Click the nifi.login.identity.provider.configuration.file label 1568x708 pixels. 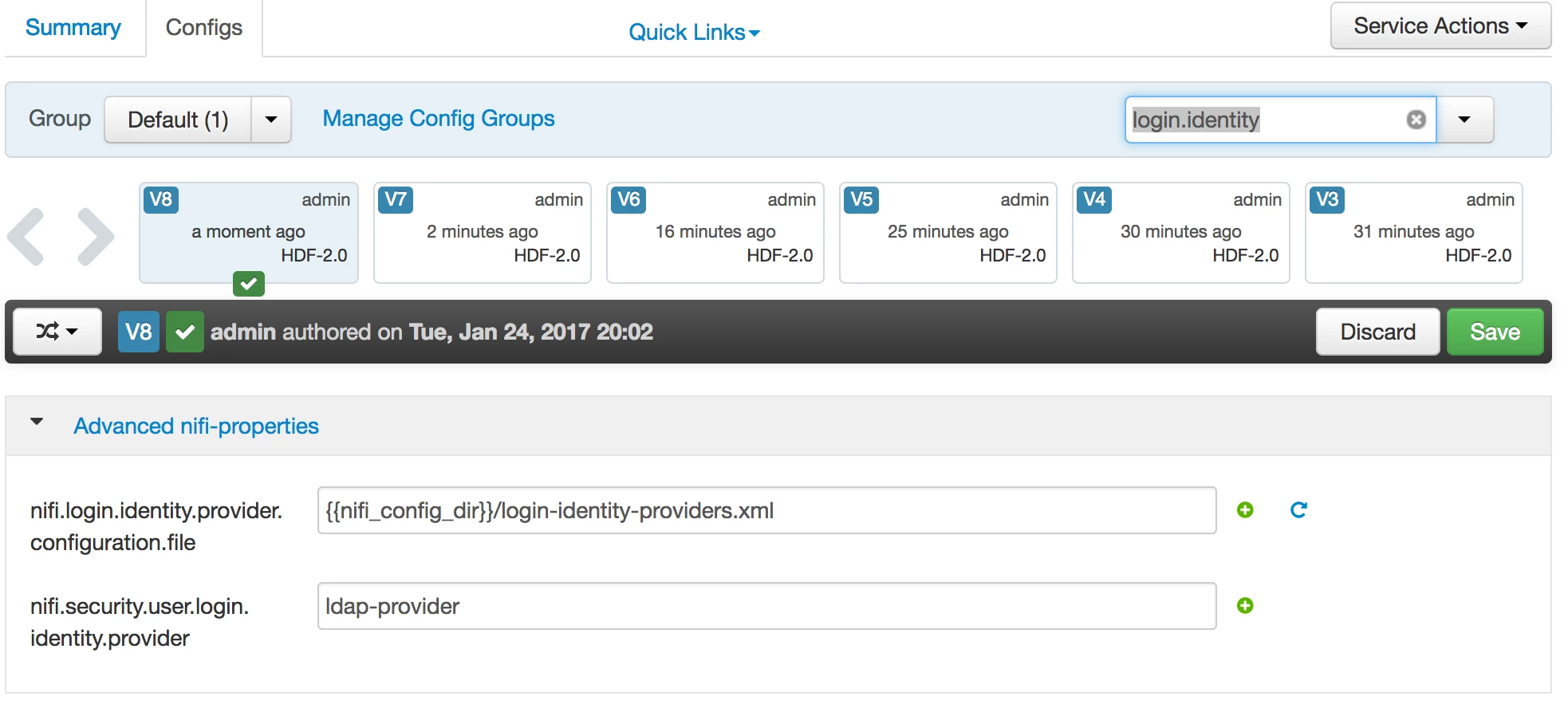[x=156, y=526]
